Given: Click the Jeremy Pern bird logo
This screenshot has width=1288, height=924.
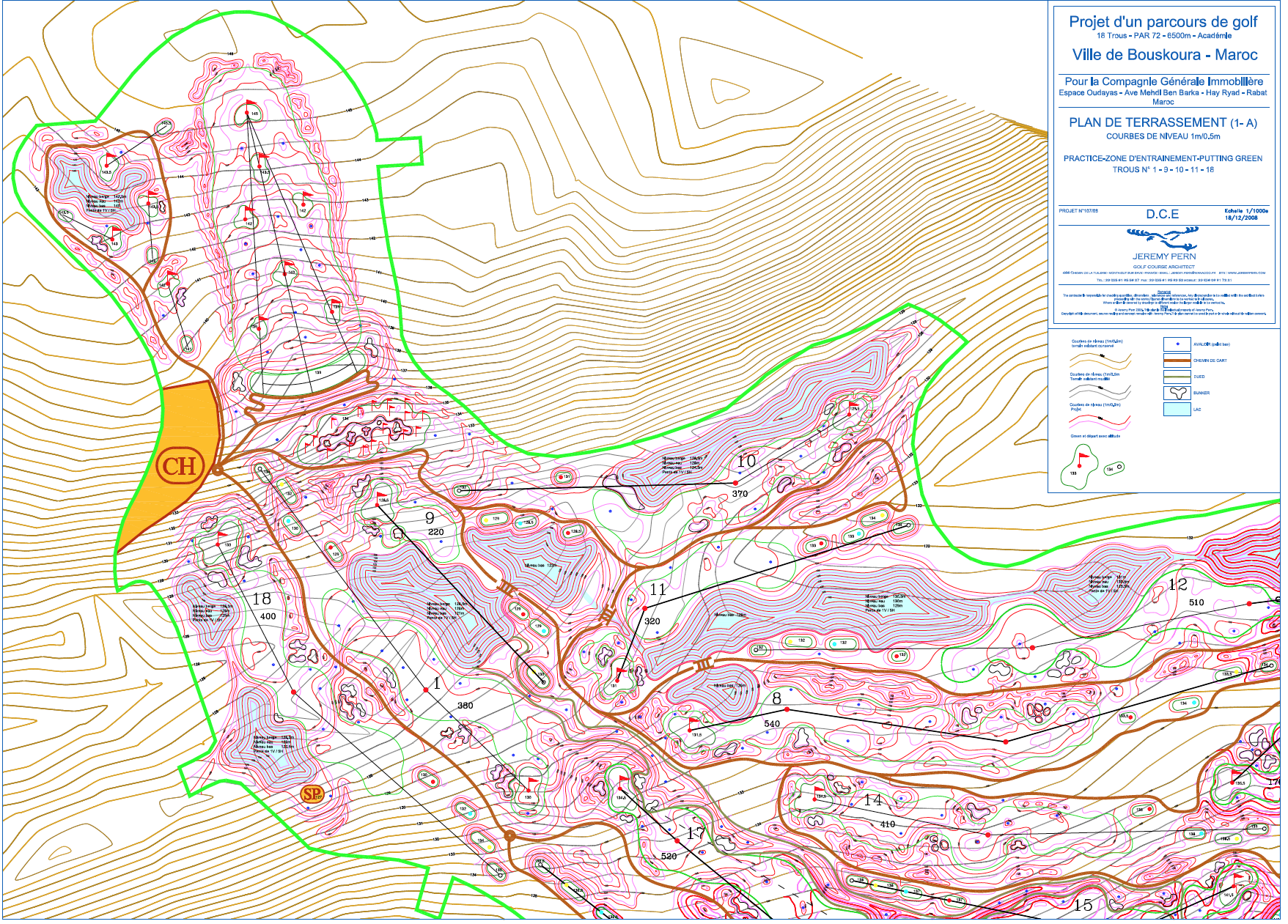Looking at the screenshot, I should [1163, 238].
